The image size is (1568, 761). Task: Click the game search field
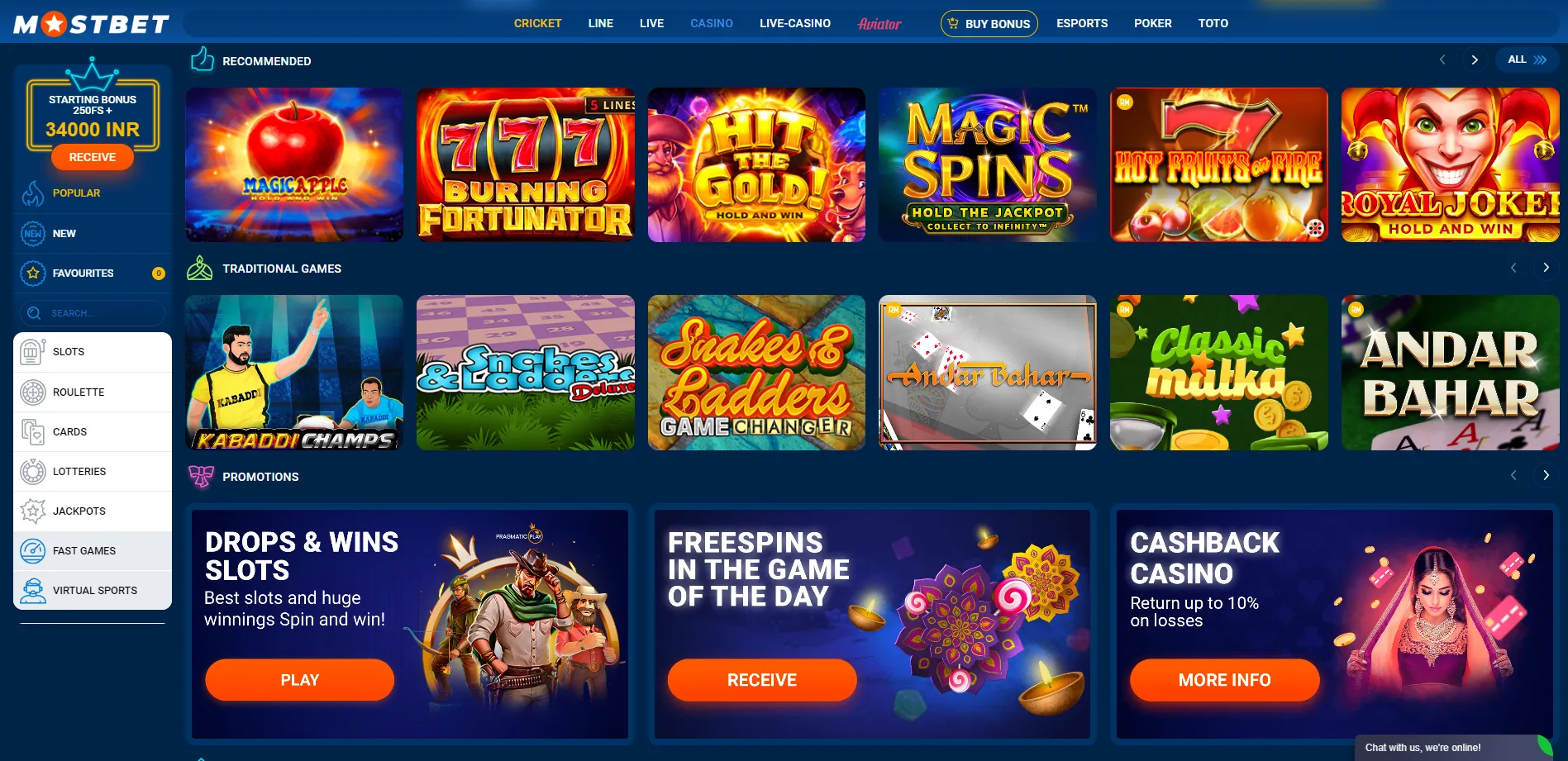tap(93, 313)
